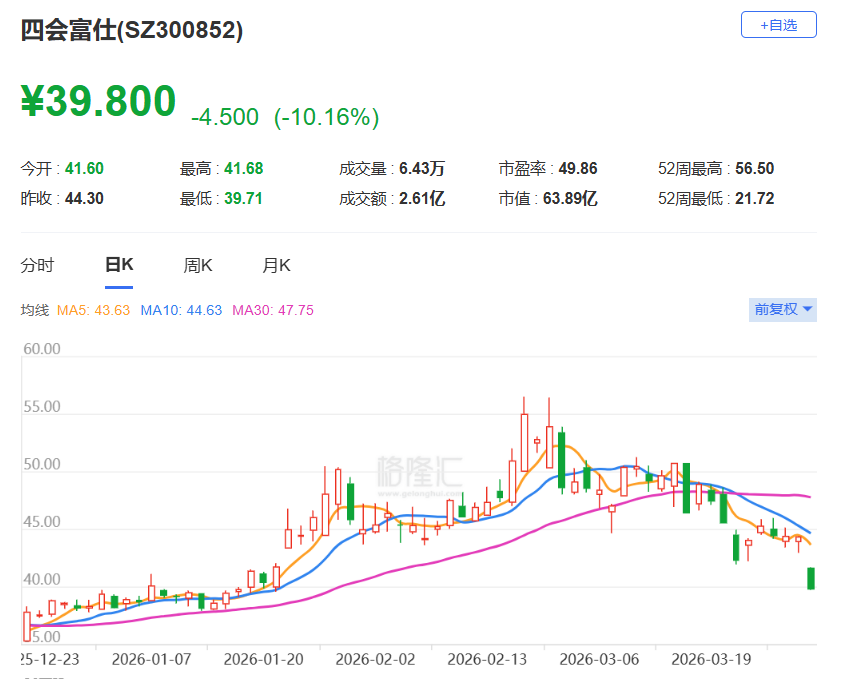861x679 pixels.
Task: Click the 均线 moving average label
Action: (35, 311)
